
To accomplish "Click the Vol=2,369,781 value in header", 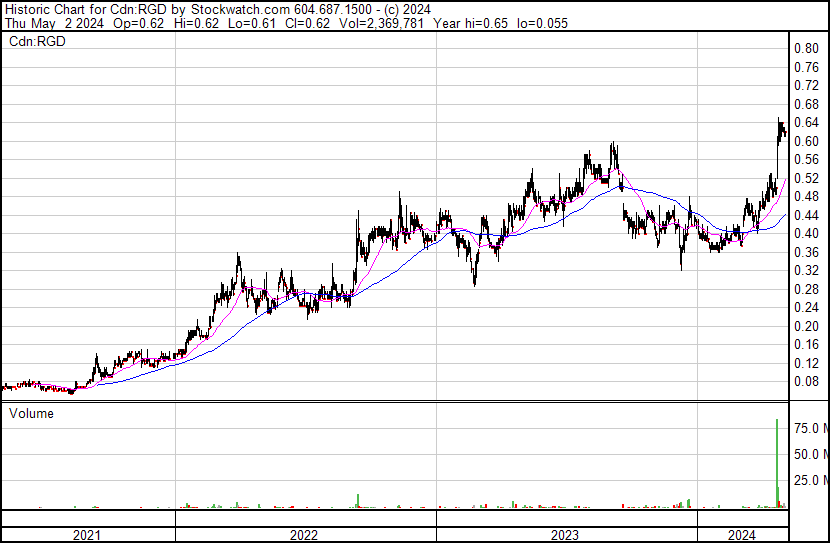I will [x=381, y=23].
